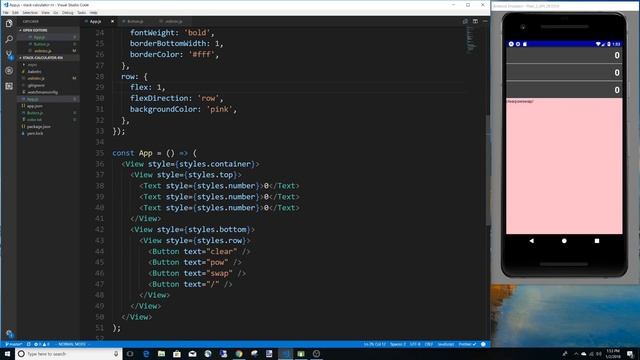Select app.json in the file tree

[48, 106]
